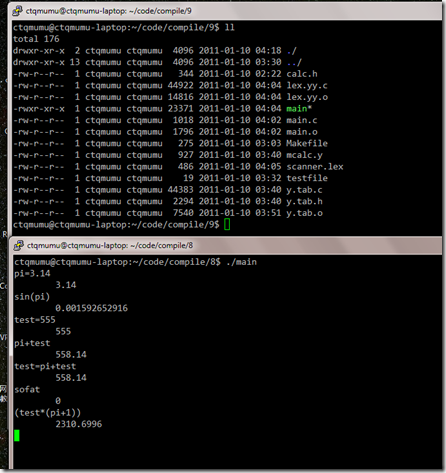
Task: Click the solid green cursor in lower terminal
Action: click(x=17, y=435)
